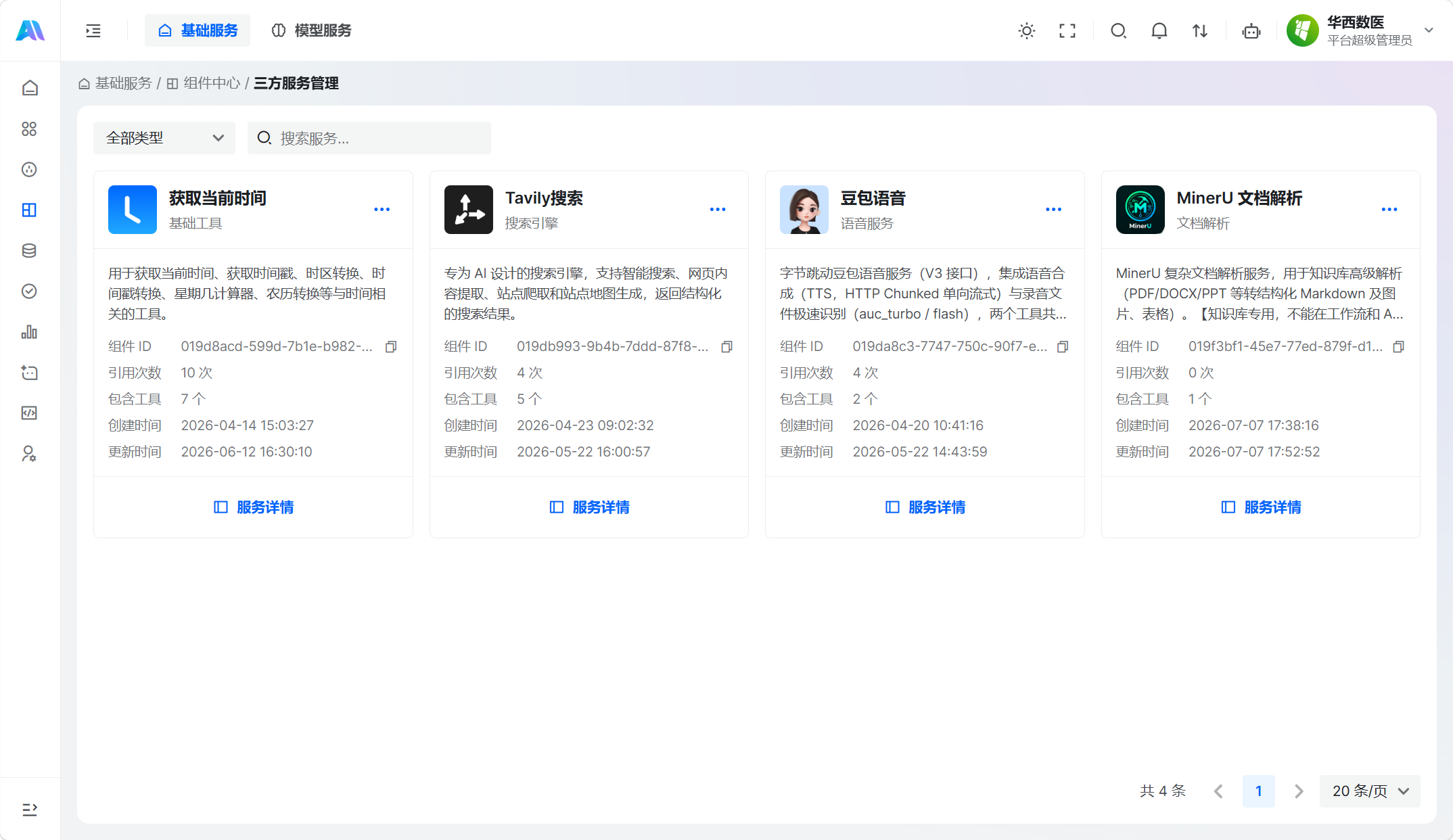Open 服务详情 for 豆包语音

[x=925, y=507]
